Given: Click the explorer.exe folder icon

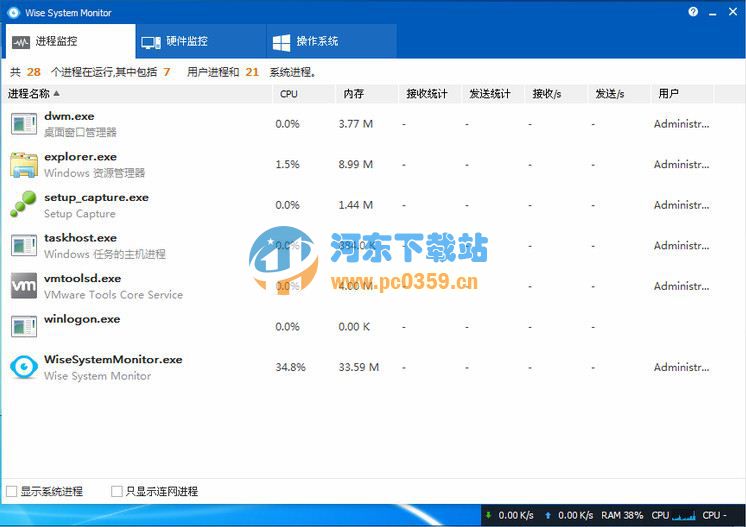Looking at the screenshot, I should (x=24, y=165).
